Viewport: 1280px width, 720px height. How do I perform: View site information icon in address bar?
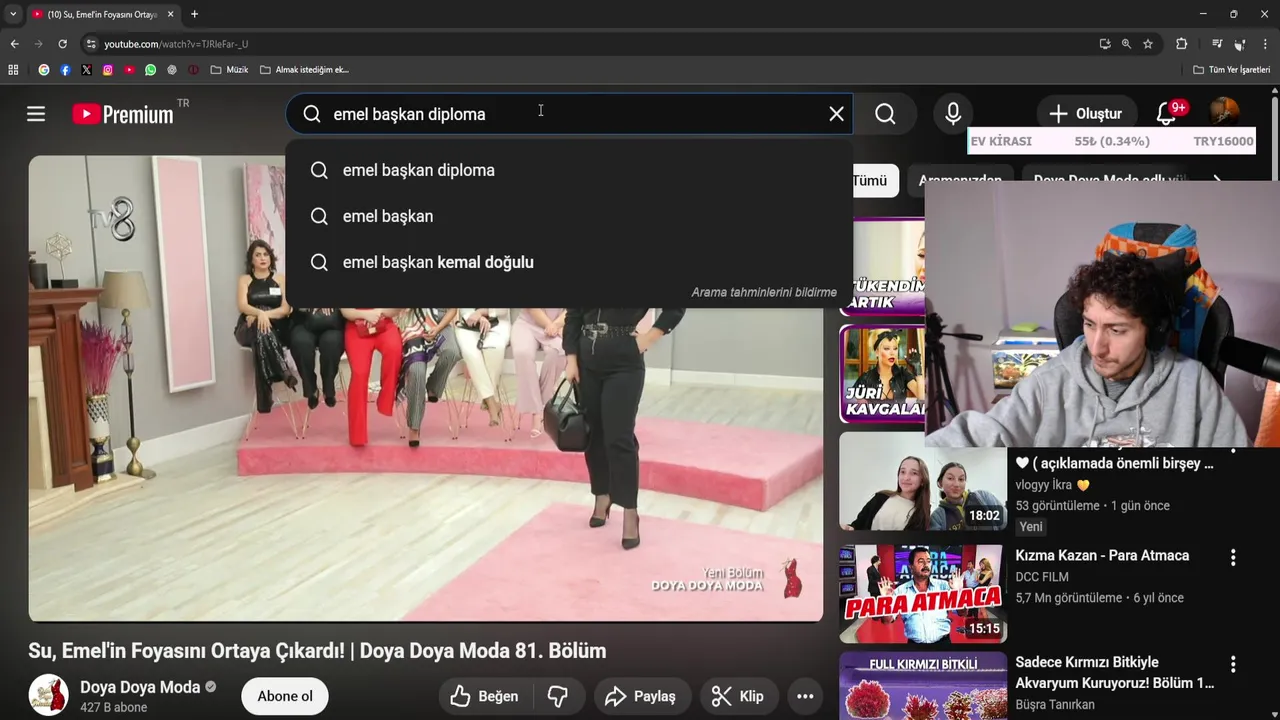[91, 44]
